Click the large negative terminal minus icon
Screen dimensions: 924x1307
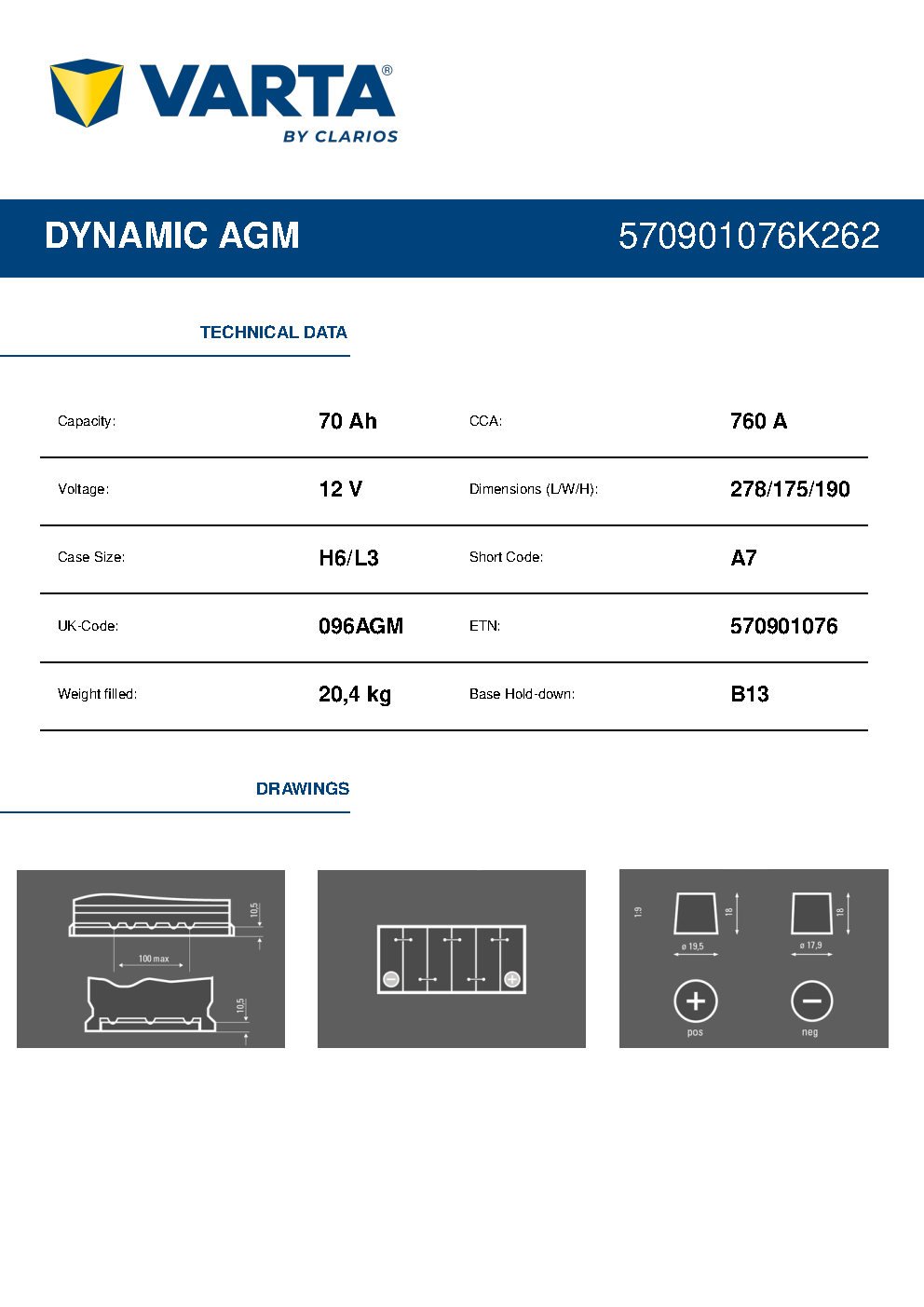coord(811,1001)
